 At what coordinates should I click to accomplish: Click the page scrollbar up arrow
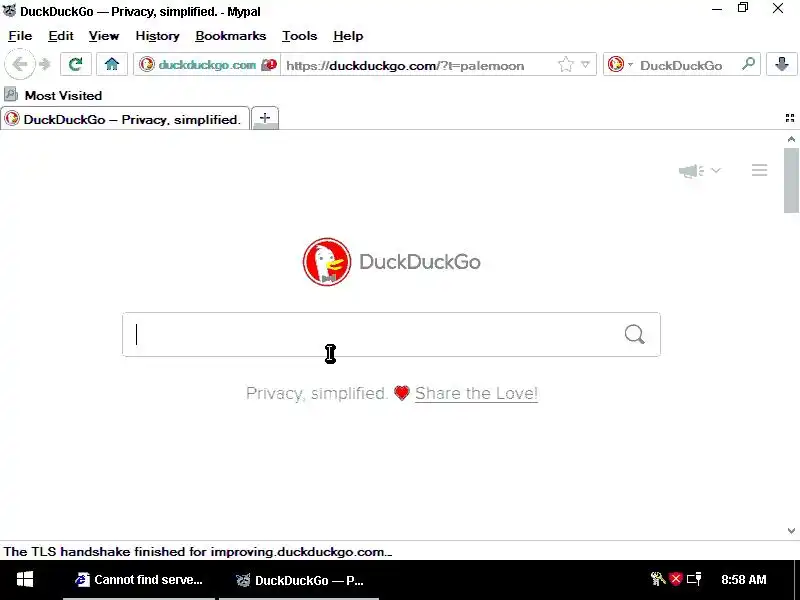click(791, 139)
